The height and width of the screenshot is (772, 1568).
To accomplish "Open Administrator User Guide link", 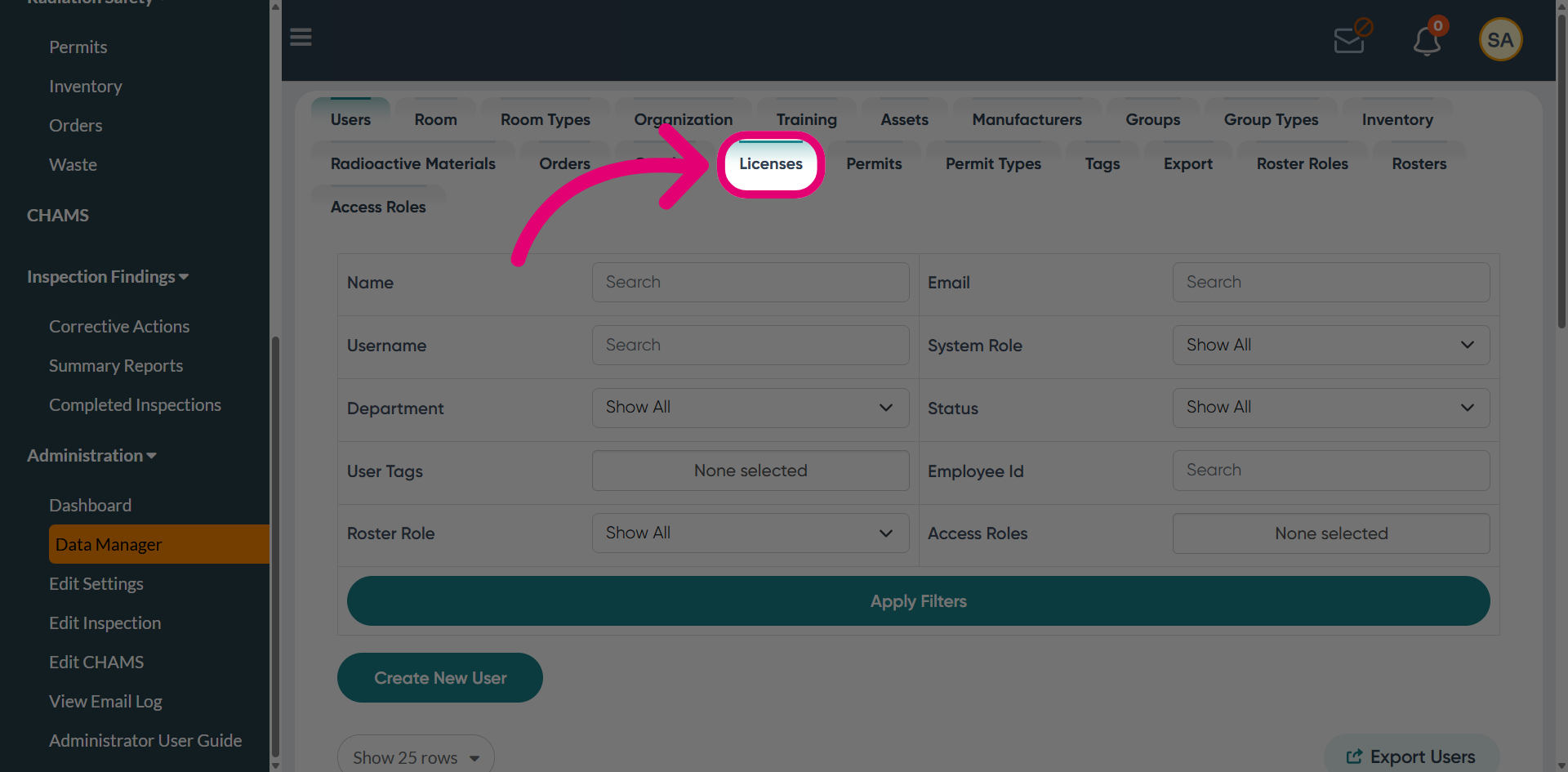I will click(145, 741).
